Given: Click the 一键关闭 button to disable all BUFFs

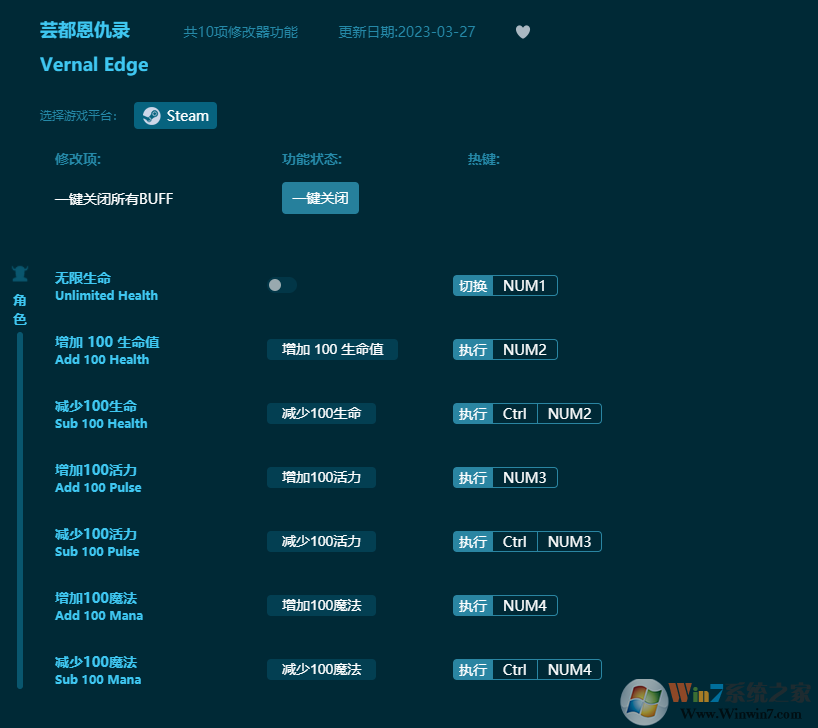Looking at the screenshot, I should pyautogui.click(x=320, y=198).
